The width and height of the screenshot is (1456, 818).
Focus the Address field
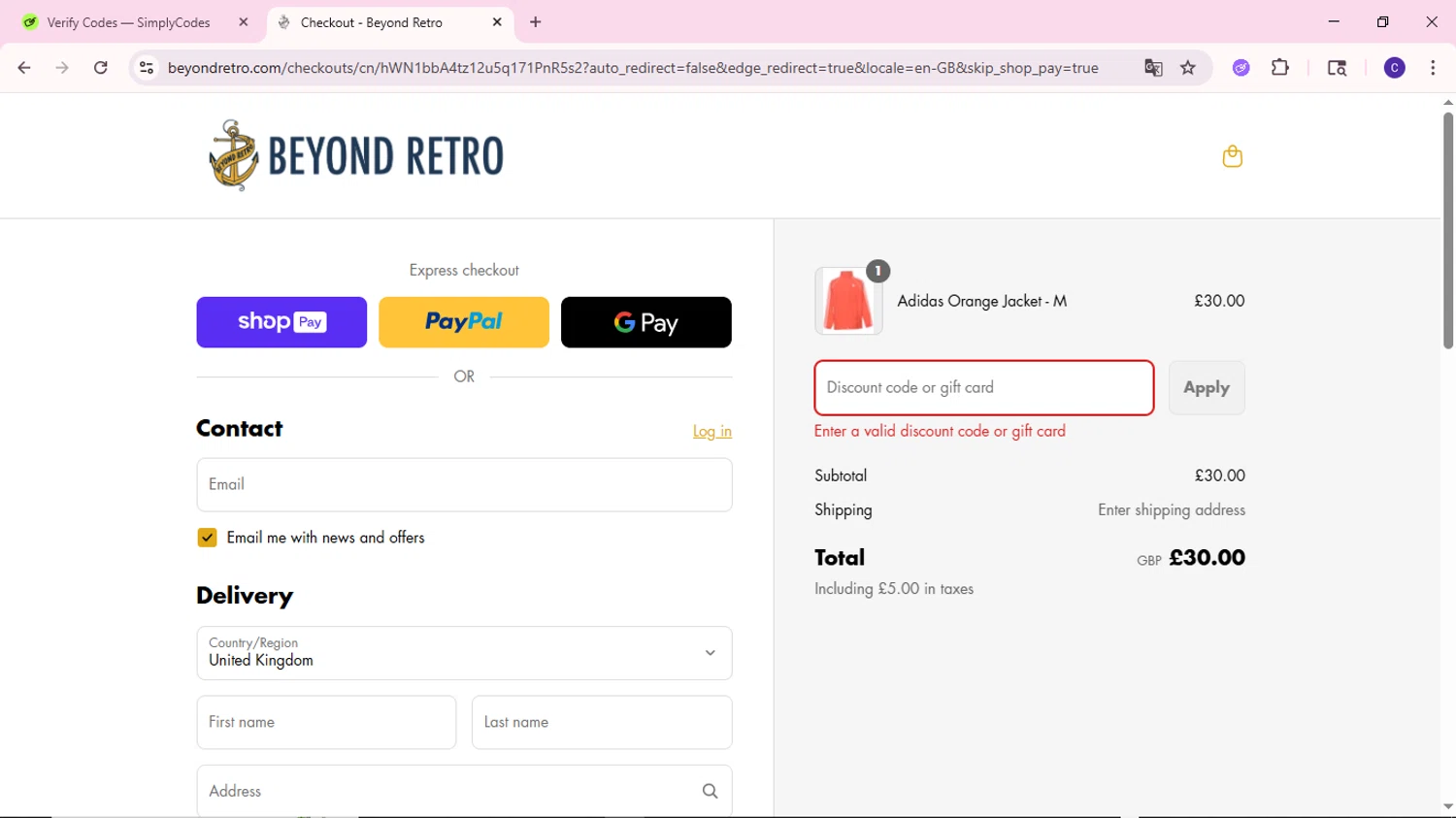tap(464, 791)
